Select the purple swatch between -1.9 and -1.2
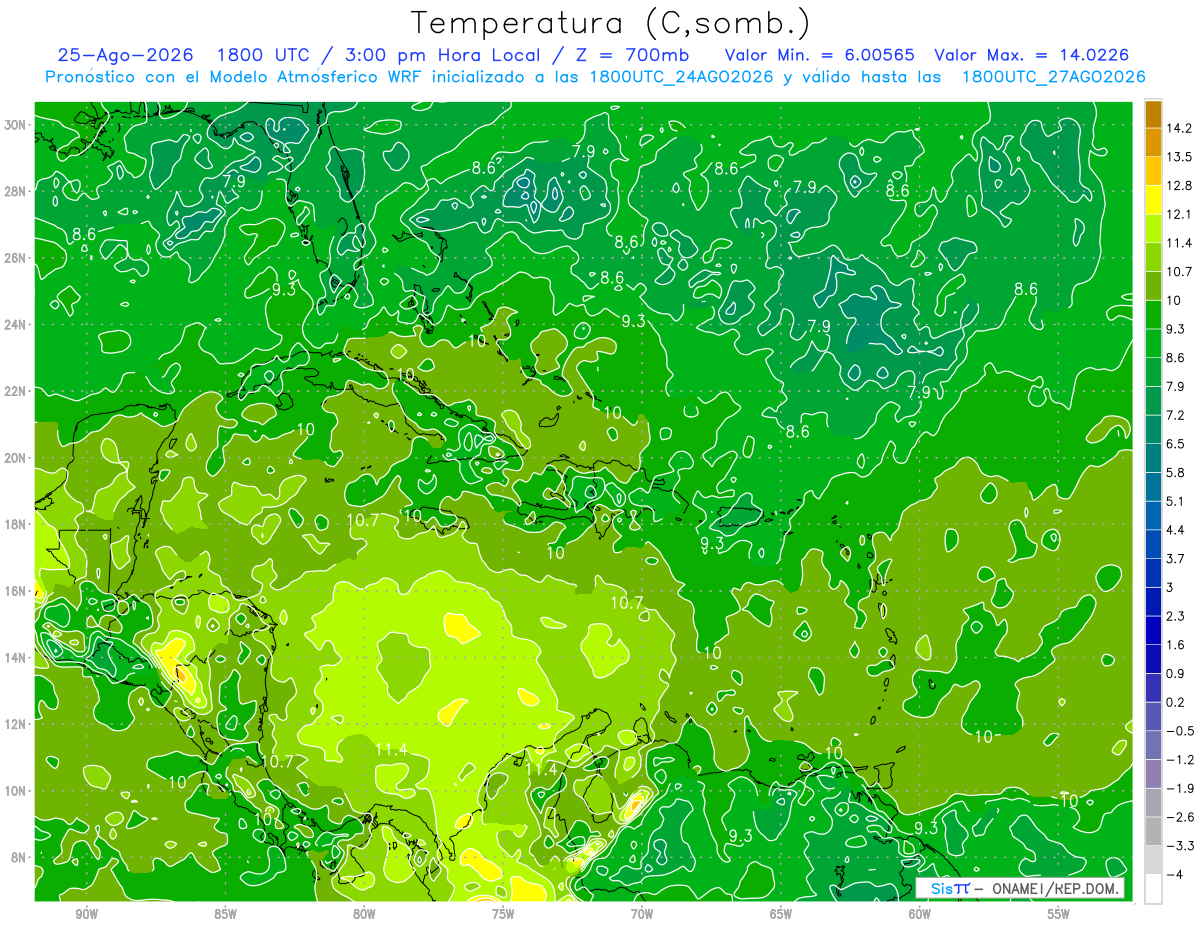This screenshot has height=927, width=1200. (x=1153, y=774)
